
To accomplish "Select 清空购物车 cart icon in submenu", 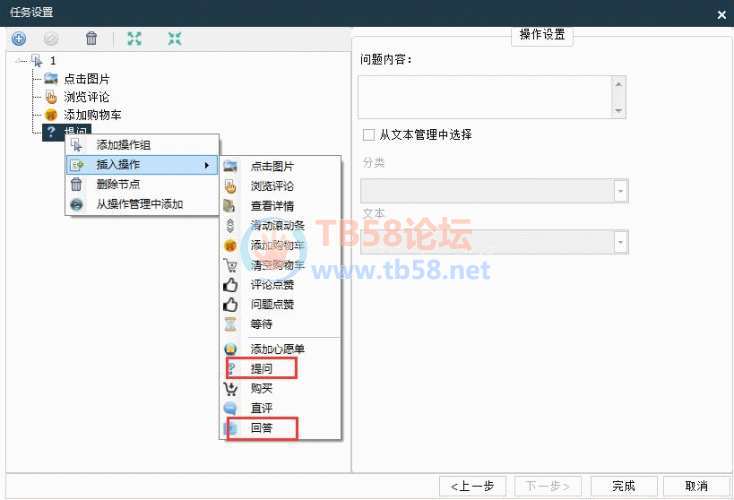I will point(272,265).
